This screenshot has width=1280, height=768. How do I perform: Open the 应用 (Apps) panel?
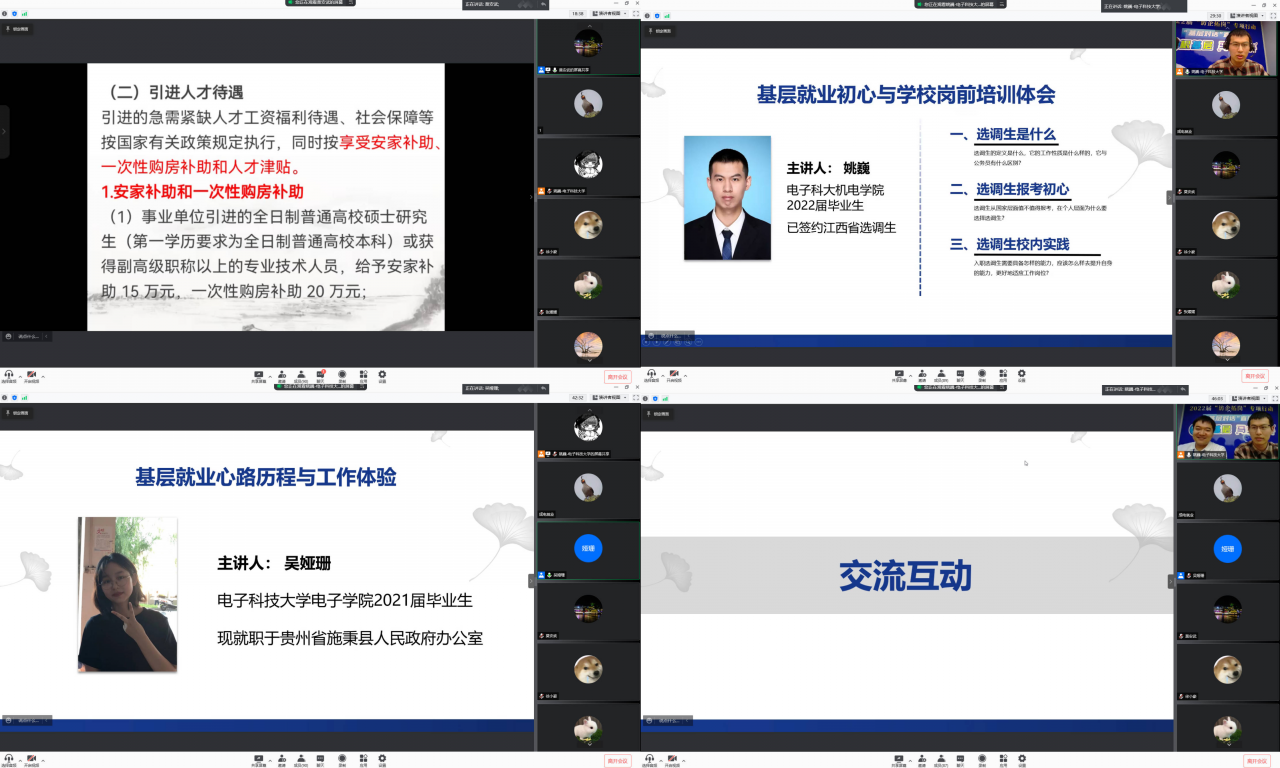[362, 374]
